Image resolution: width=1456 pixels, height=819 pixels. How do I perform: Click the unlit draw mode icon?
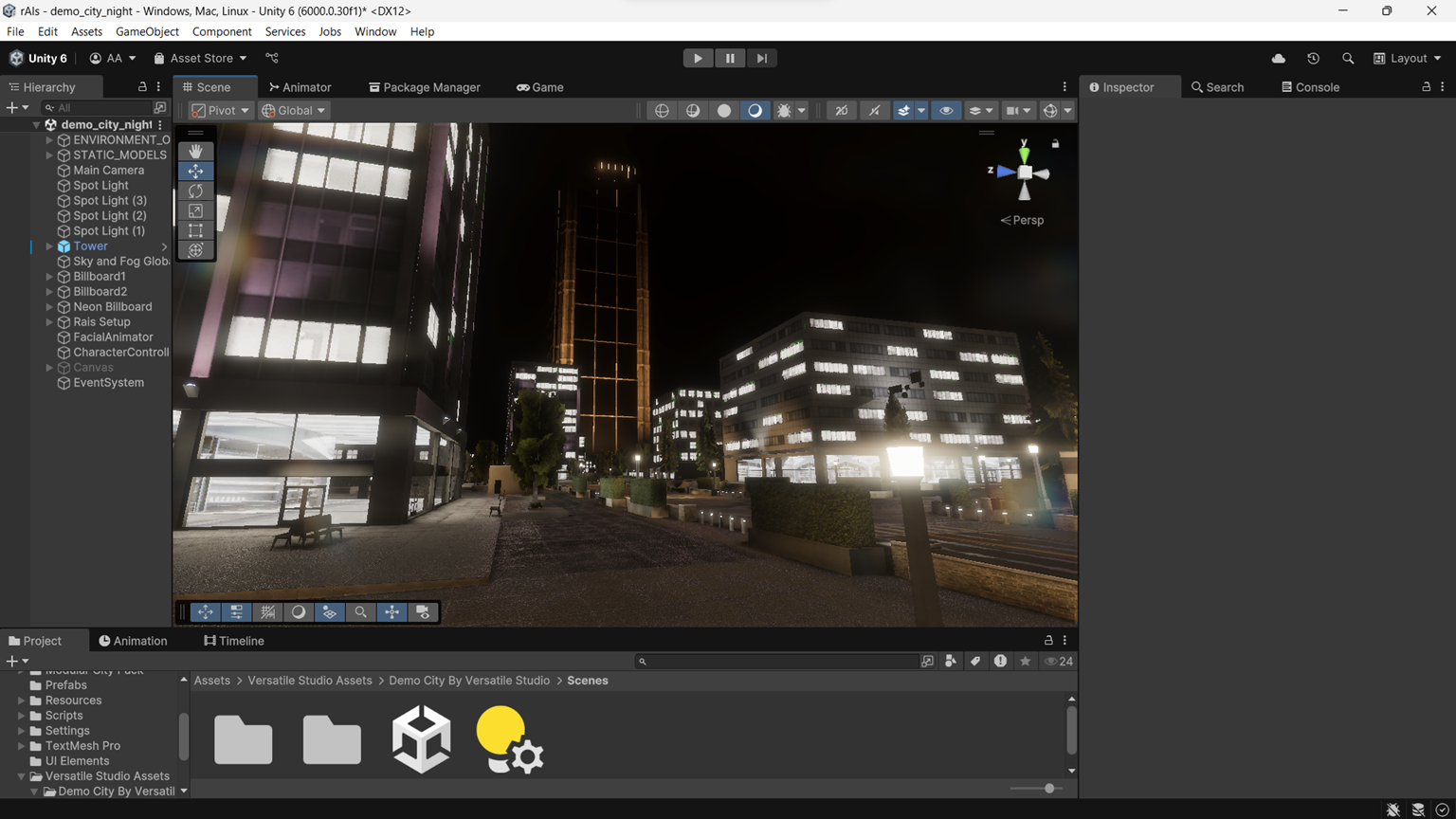[693, 110]
